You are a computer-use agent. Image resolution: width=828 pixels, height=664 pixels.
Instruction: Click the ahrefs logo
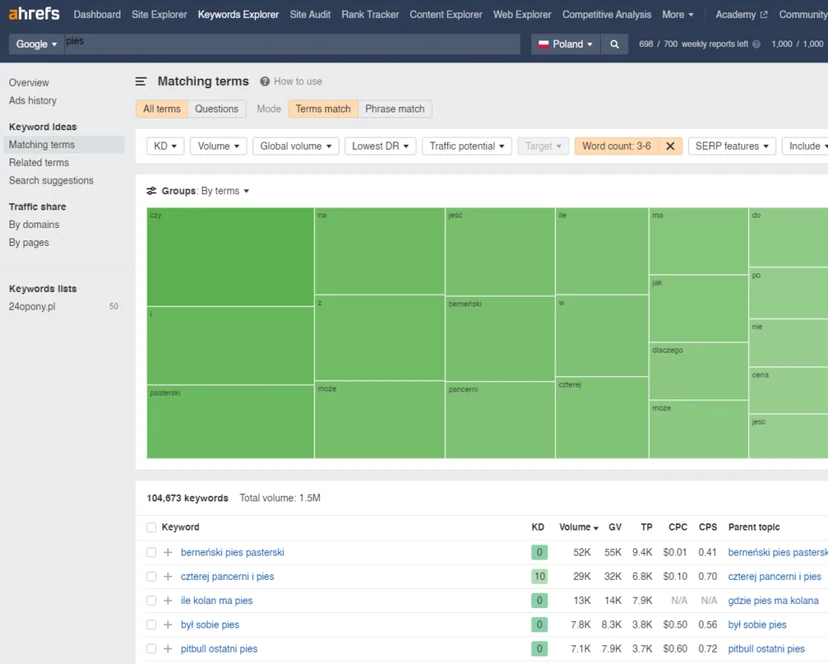click(34, 14)
